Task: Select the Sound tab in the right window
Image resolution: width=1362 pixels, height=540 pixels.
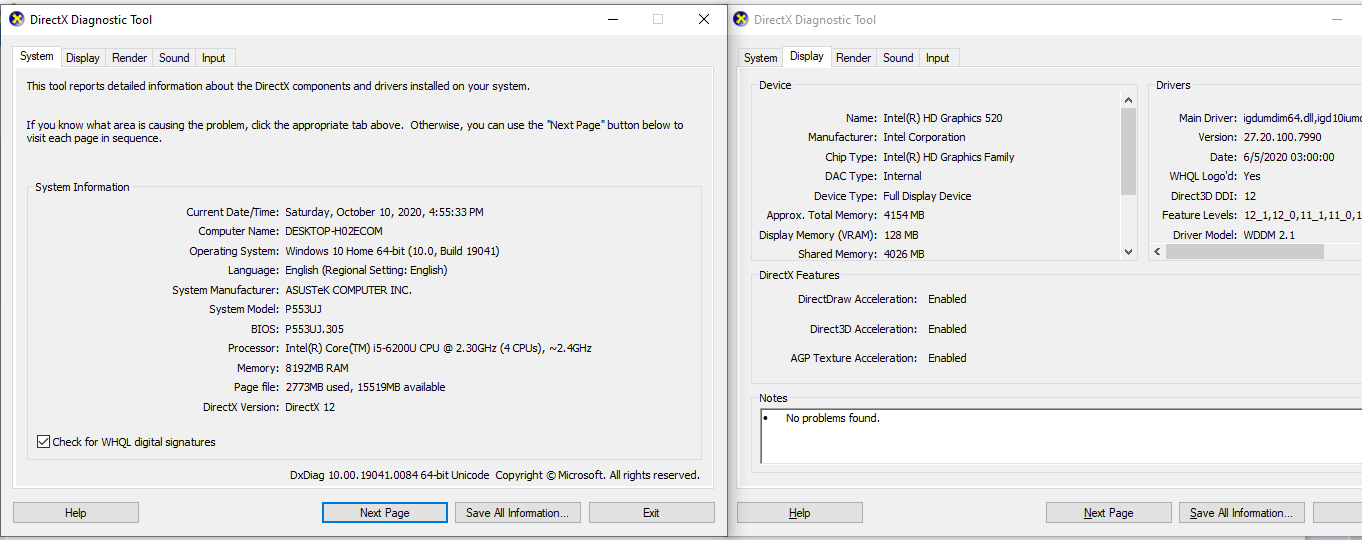Action: point(898,58)
